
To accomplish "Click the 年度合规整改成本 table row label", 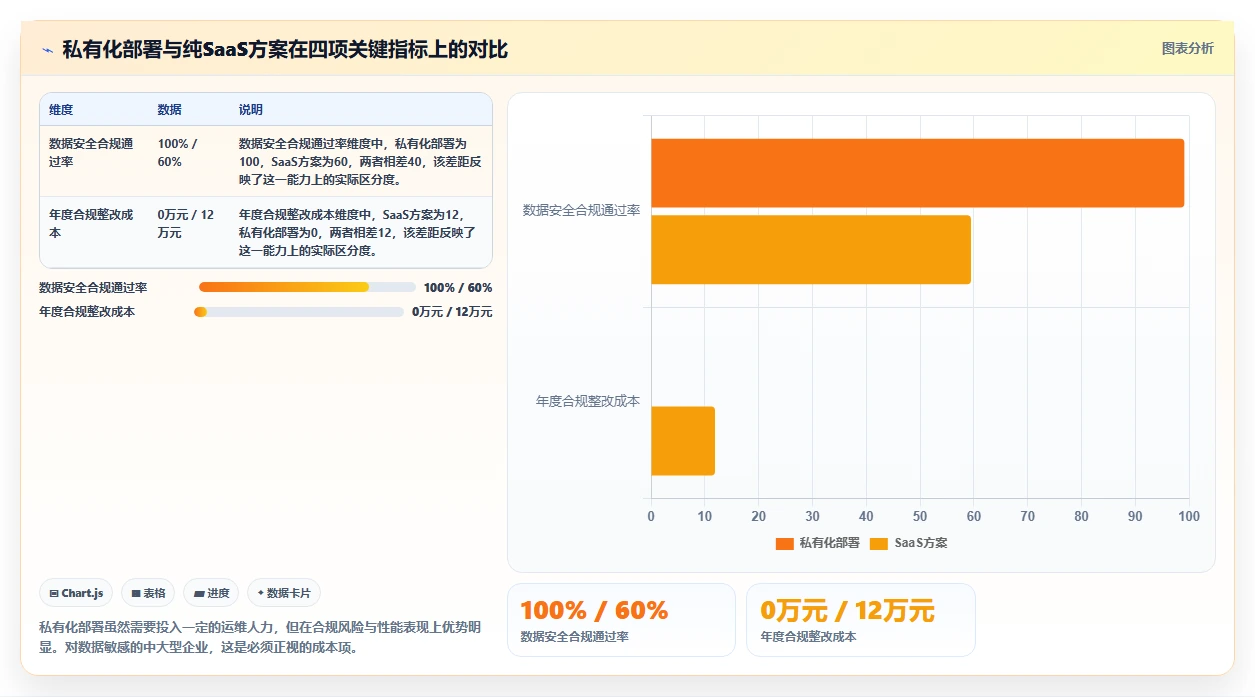I will coord(91,224).
